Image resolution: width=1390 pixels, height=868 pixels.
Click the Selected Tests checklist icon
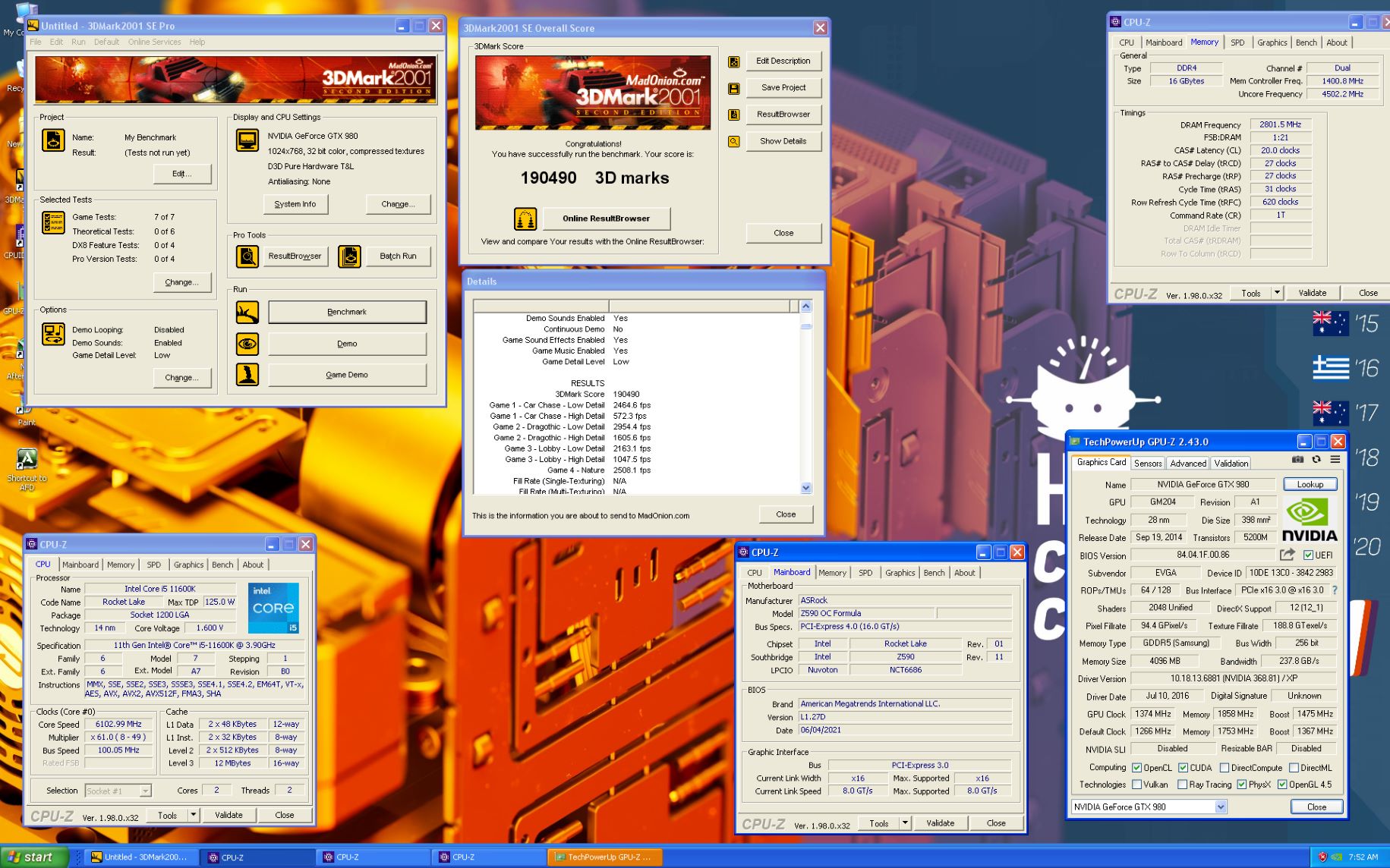pyautogui.click(x=53, y=222)
